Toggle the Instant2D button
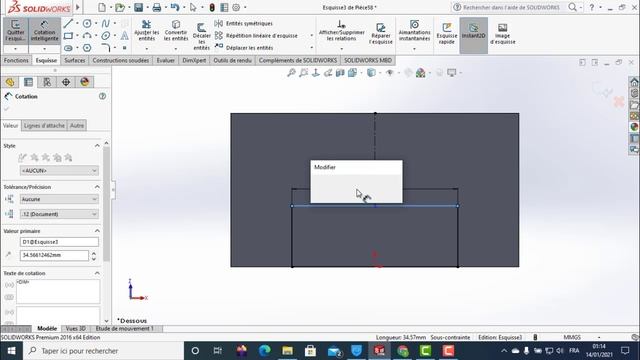Screen dimensions: 640x360 coord(473,36)
